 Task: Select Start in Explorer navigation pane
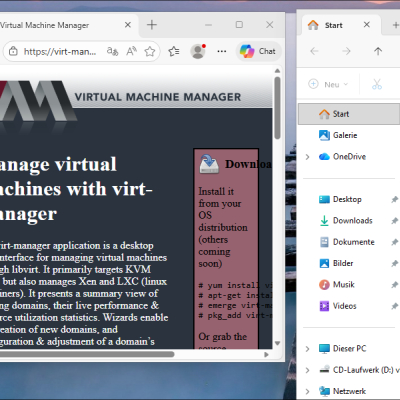[x=349, y=114]
